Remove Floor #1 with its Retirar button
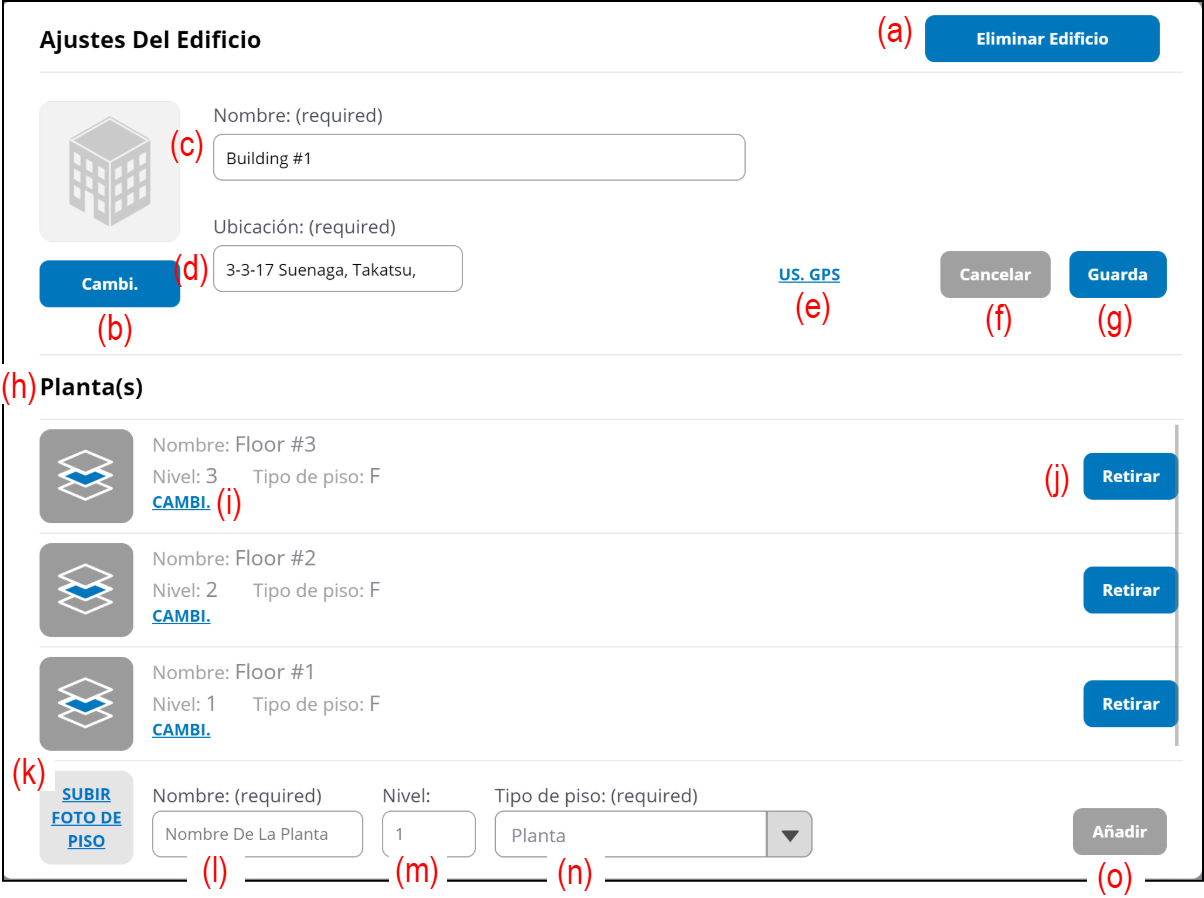 click(1130, 704)
